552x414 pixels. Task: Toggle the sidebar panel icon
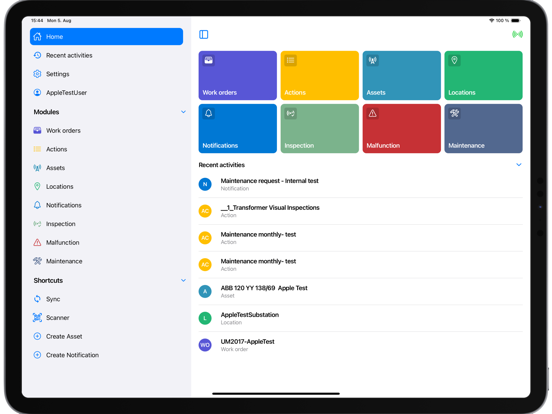pyautogui.click(x=203, y=34)
